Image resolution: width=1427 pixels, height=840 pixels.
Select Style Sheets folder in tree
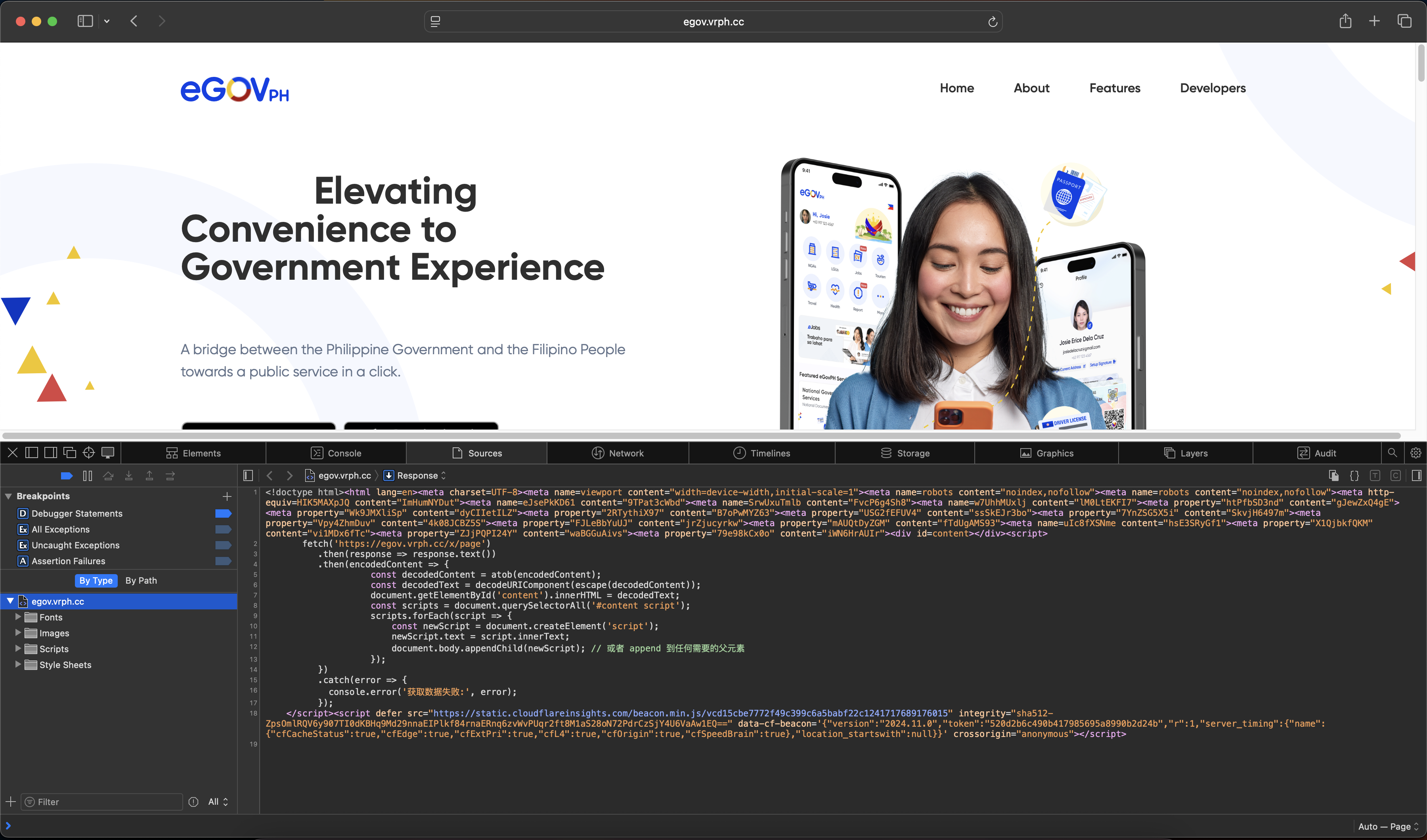65,665
